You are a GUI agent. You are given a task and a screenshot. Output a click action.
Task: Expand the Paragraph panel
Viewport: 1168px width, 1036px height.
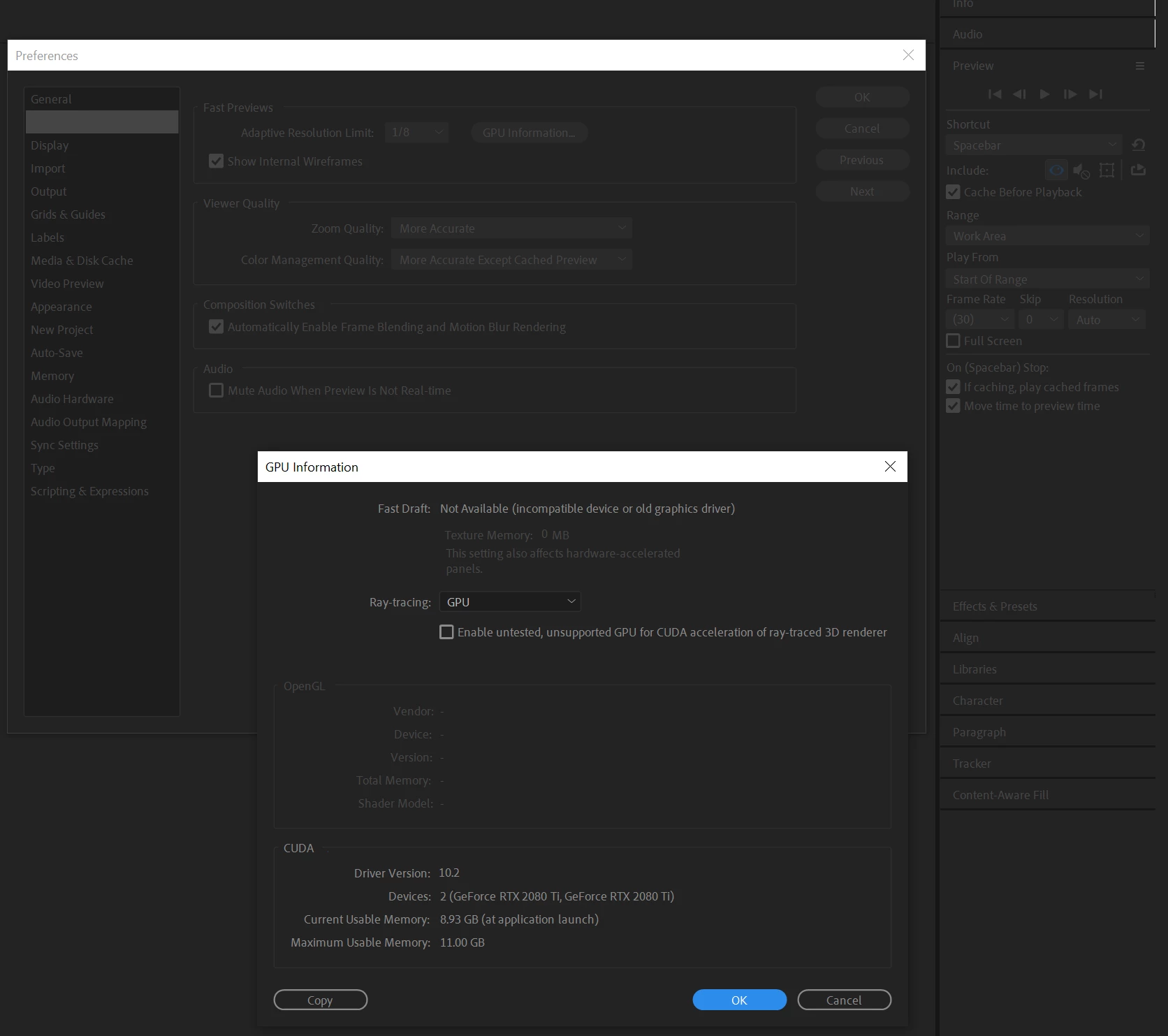[1047, 732]
